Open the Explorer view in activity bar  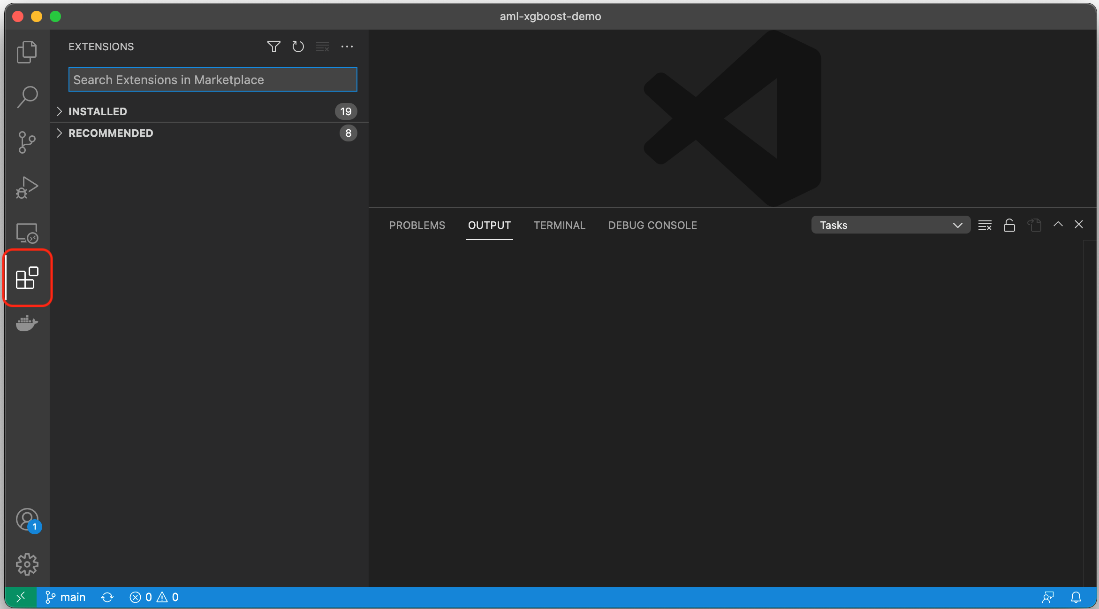27,52
